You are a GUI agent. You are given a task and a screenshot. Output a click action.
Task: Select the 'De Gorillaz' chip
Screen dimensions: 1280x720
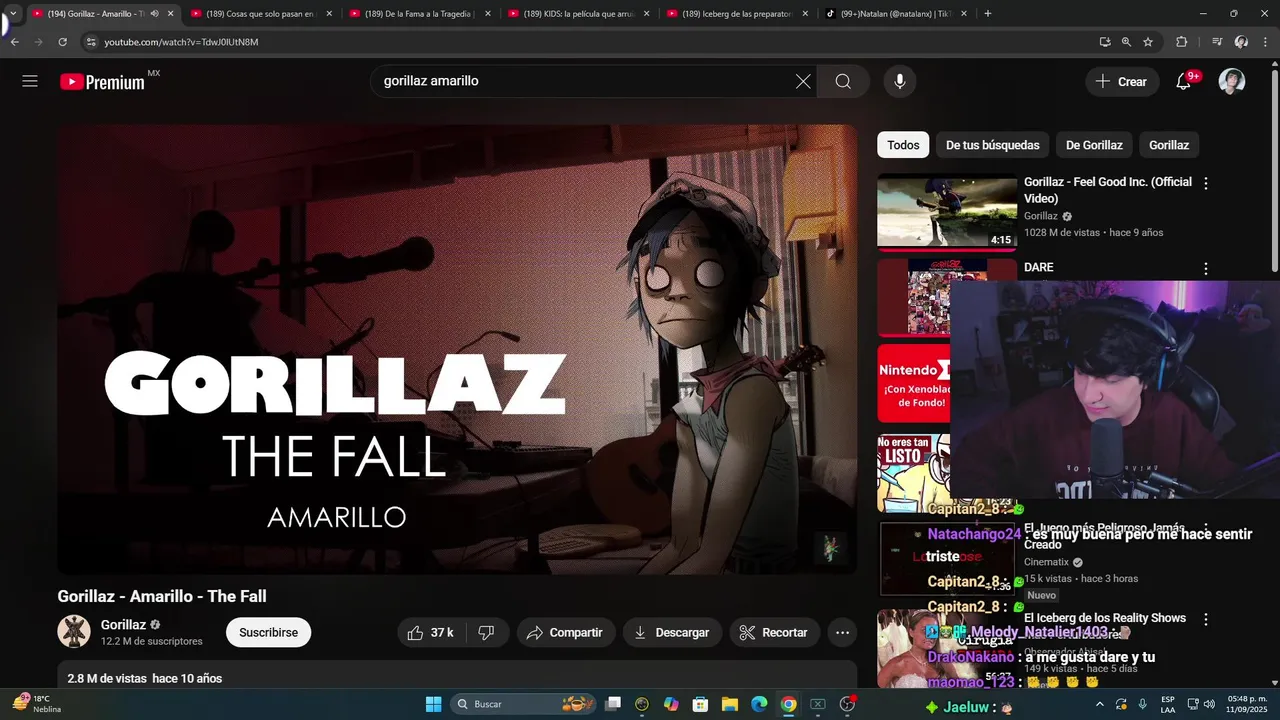click(x=1094, y=145)
